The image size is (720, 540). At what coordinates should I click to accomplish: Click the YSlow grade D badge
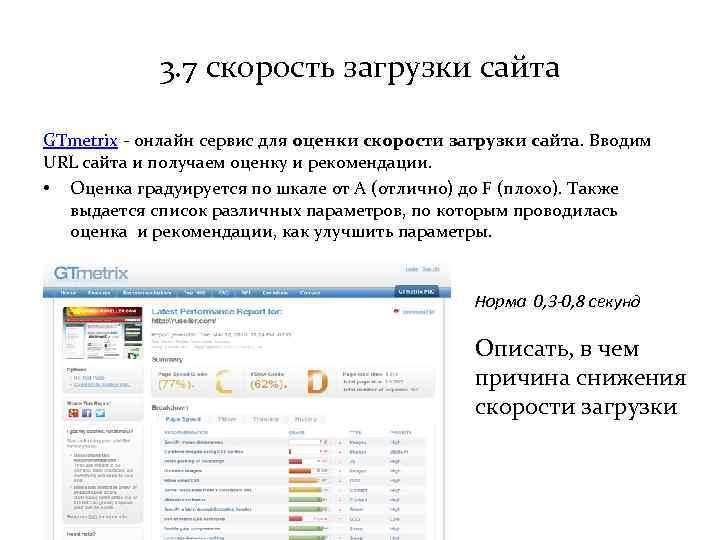317,382
